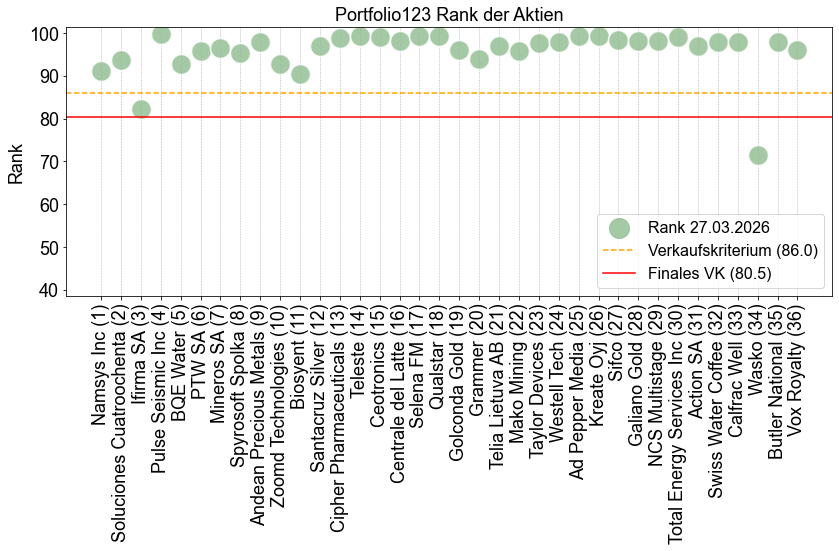Click the Ifirma SA data point near rank 82

pyautogui.click(x=141, y=109)
